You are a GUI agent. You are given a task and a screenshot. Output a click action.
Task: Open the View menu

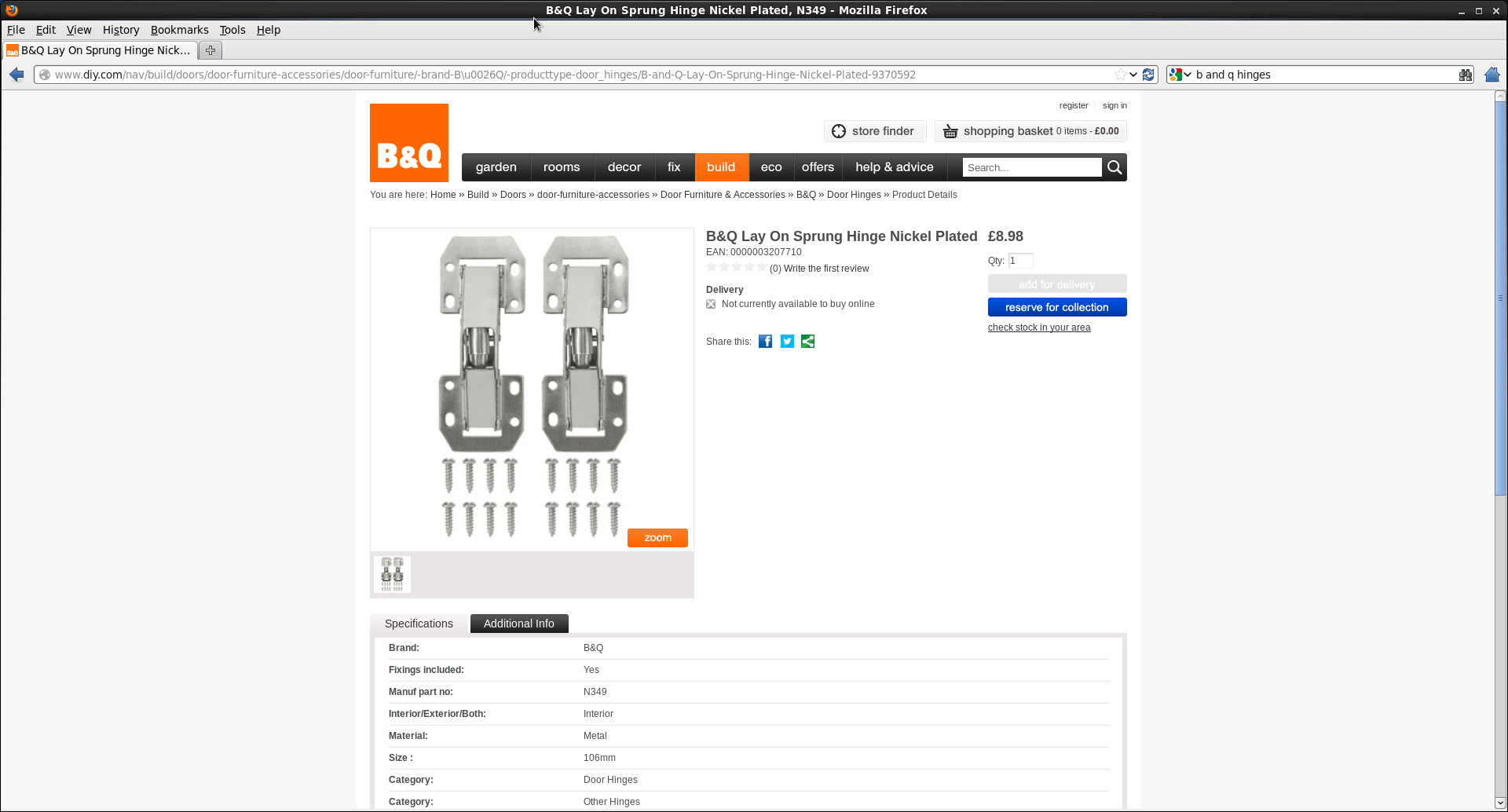pyautogui.click(x=79, y=30)
